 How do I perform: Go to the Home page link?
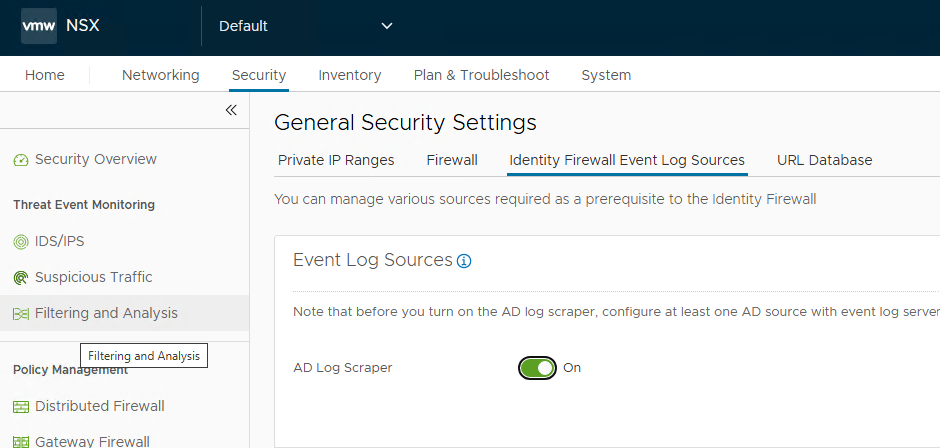45,75
